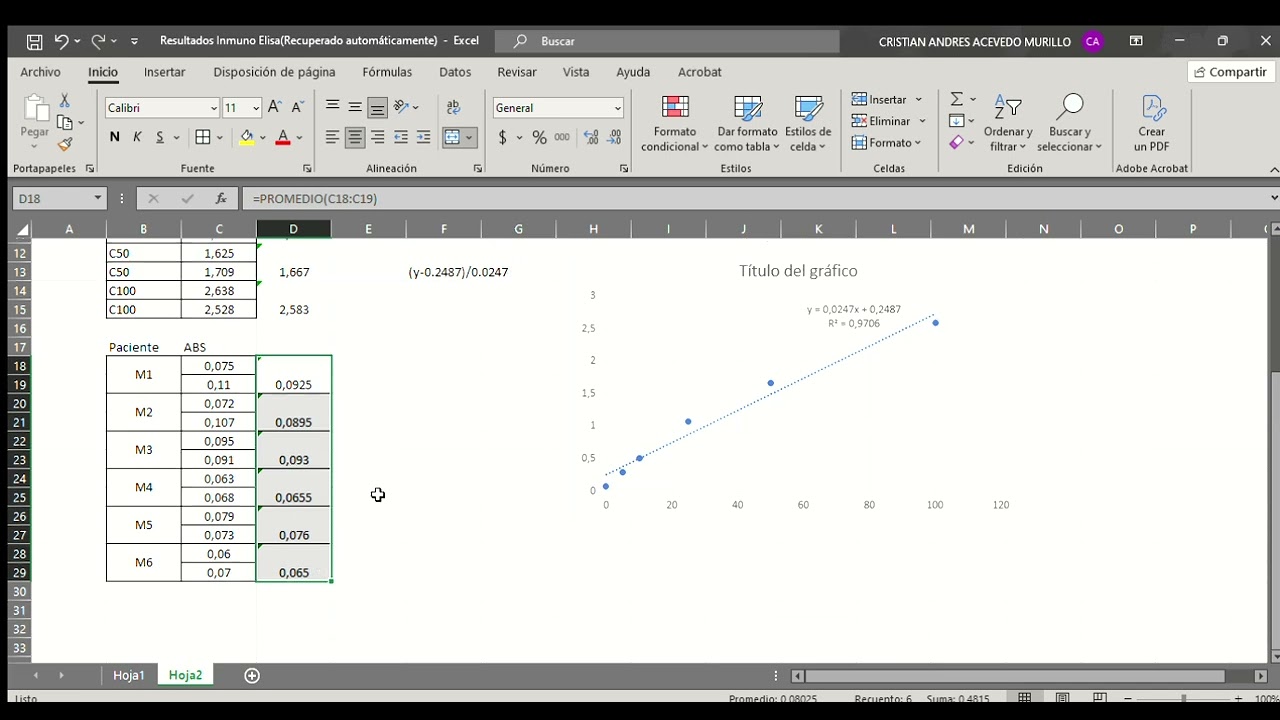Adjust the zoom slider in status bar

1183,698
